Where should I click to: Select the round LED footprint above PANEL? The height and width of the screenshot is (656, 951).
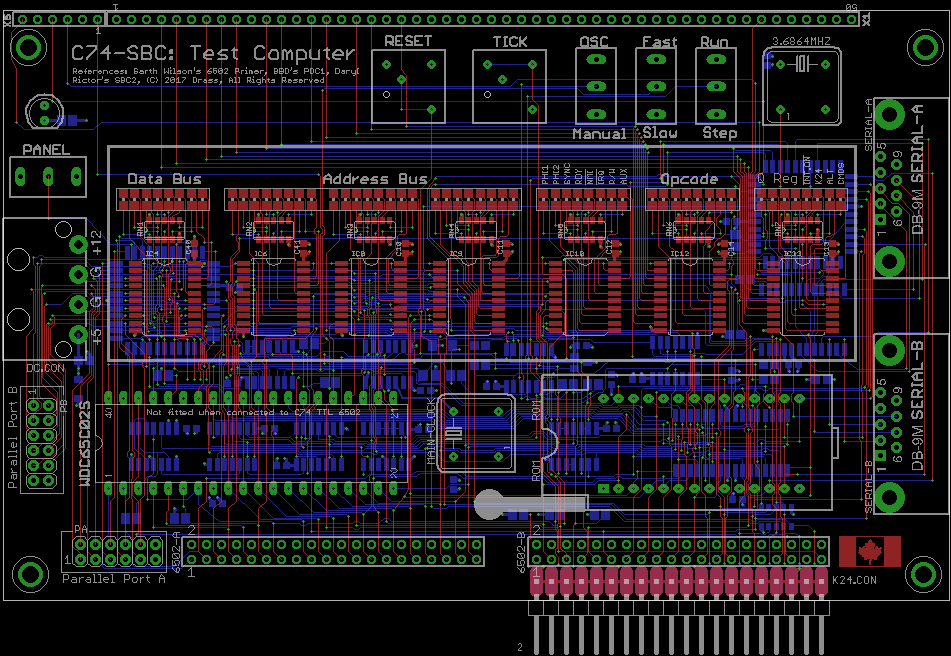pos(42,107)
